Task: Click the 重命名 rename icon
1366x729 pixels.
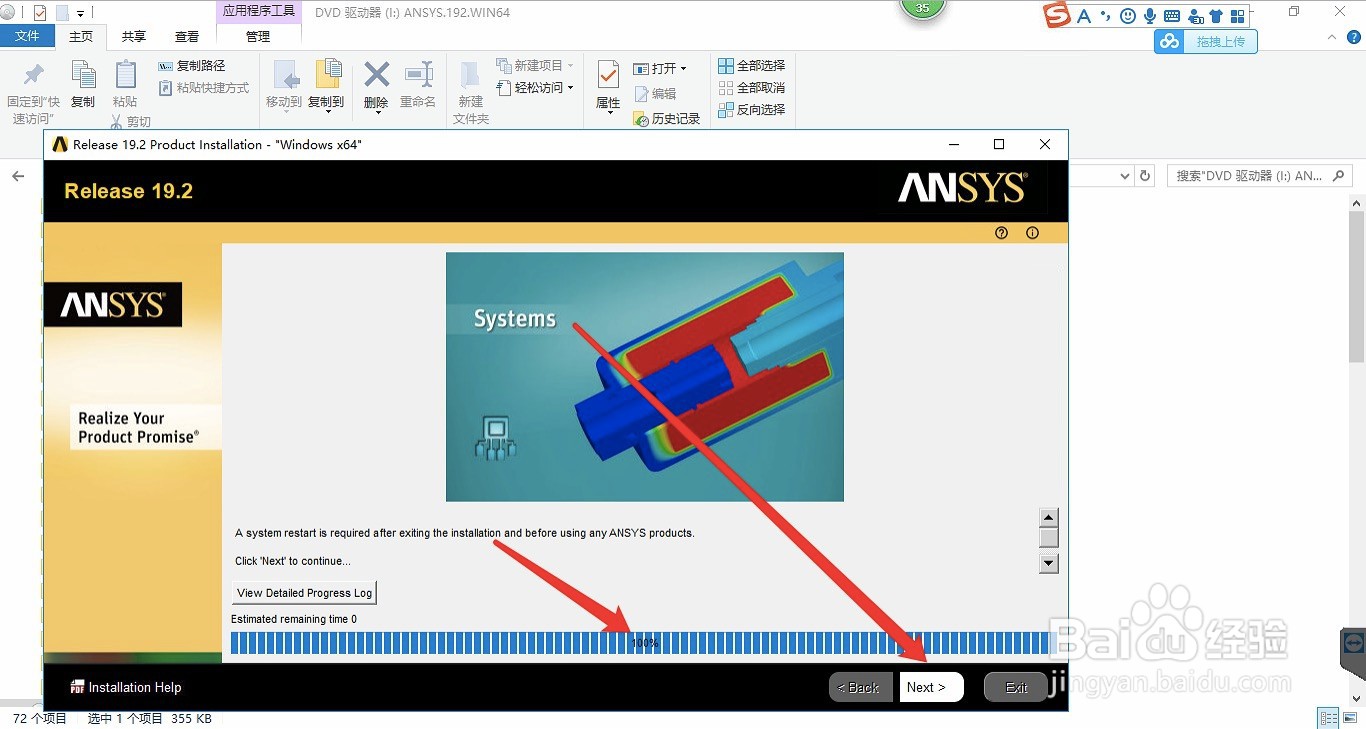Action: [x=418, y=75]
